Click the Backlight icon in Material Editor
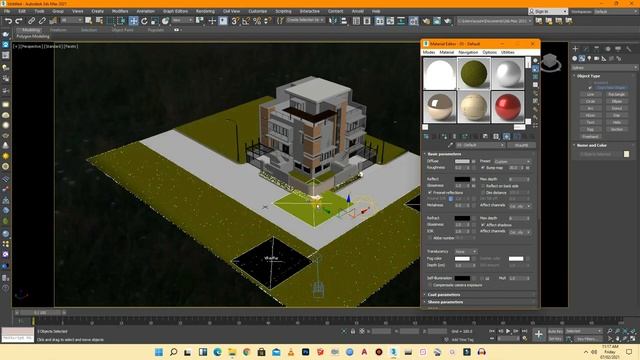640x360 pixels. 536,69
